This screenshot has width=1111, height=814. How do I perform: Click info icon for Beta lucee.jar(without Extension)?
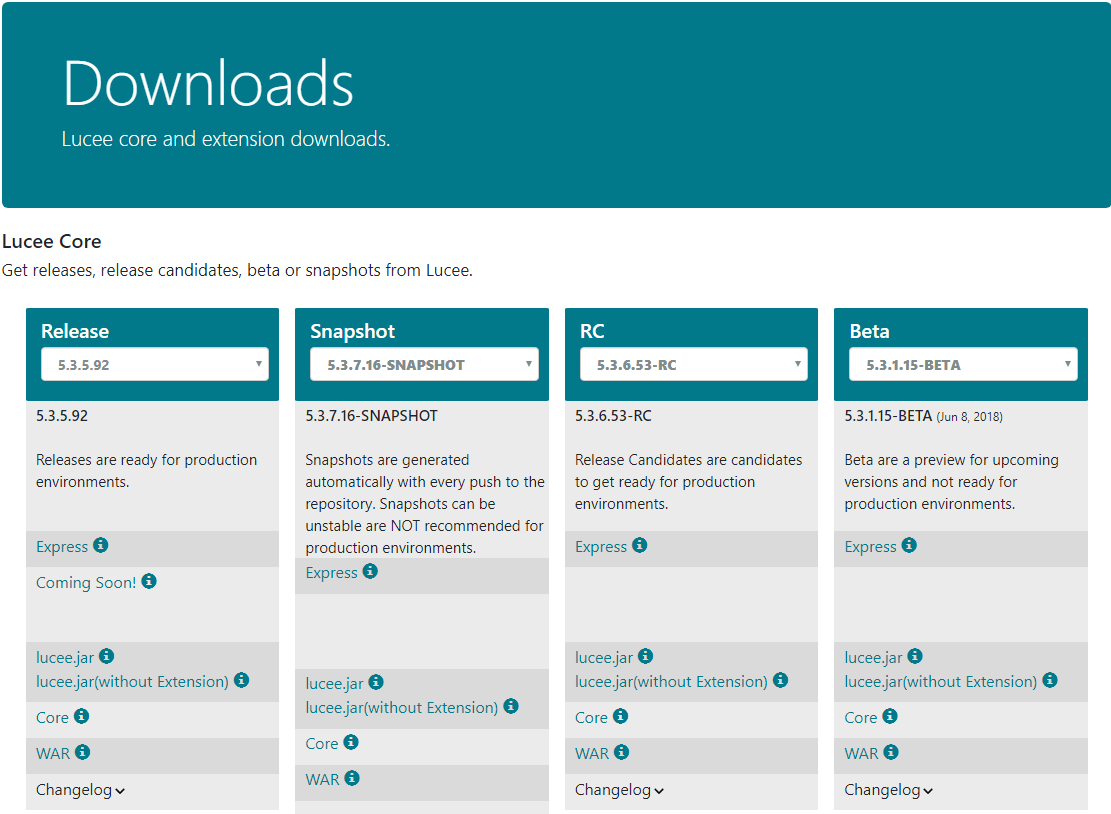click(x=1050, y=680)
